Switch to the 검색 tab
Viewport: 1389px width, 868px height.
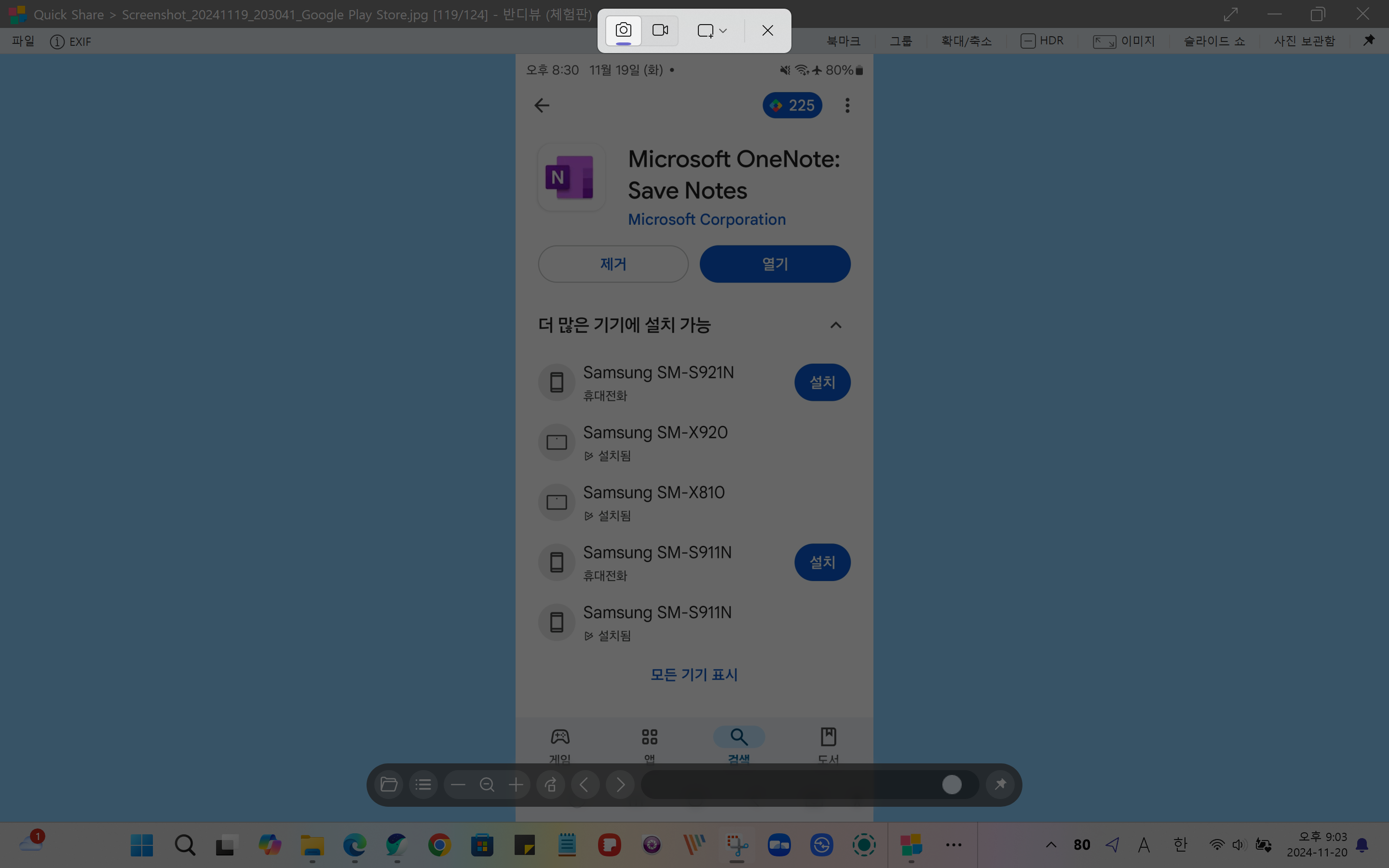tap(739, 744)
